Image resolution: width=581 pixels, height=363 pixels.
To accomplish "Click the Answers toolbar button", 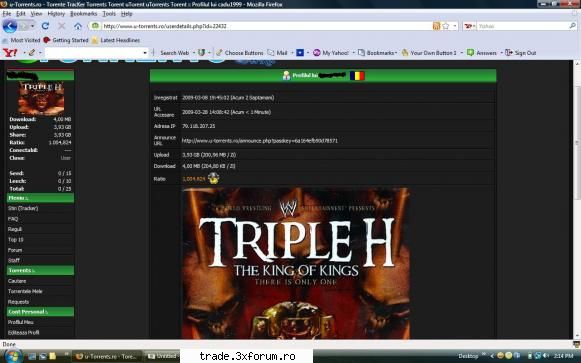I will (482, 53).
